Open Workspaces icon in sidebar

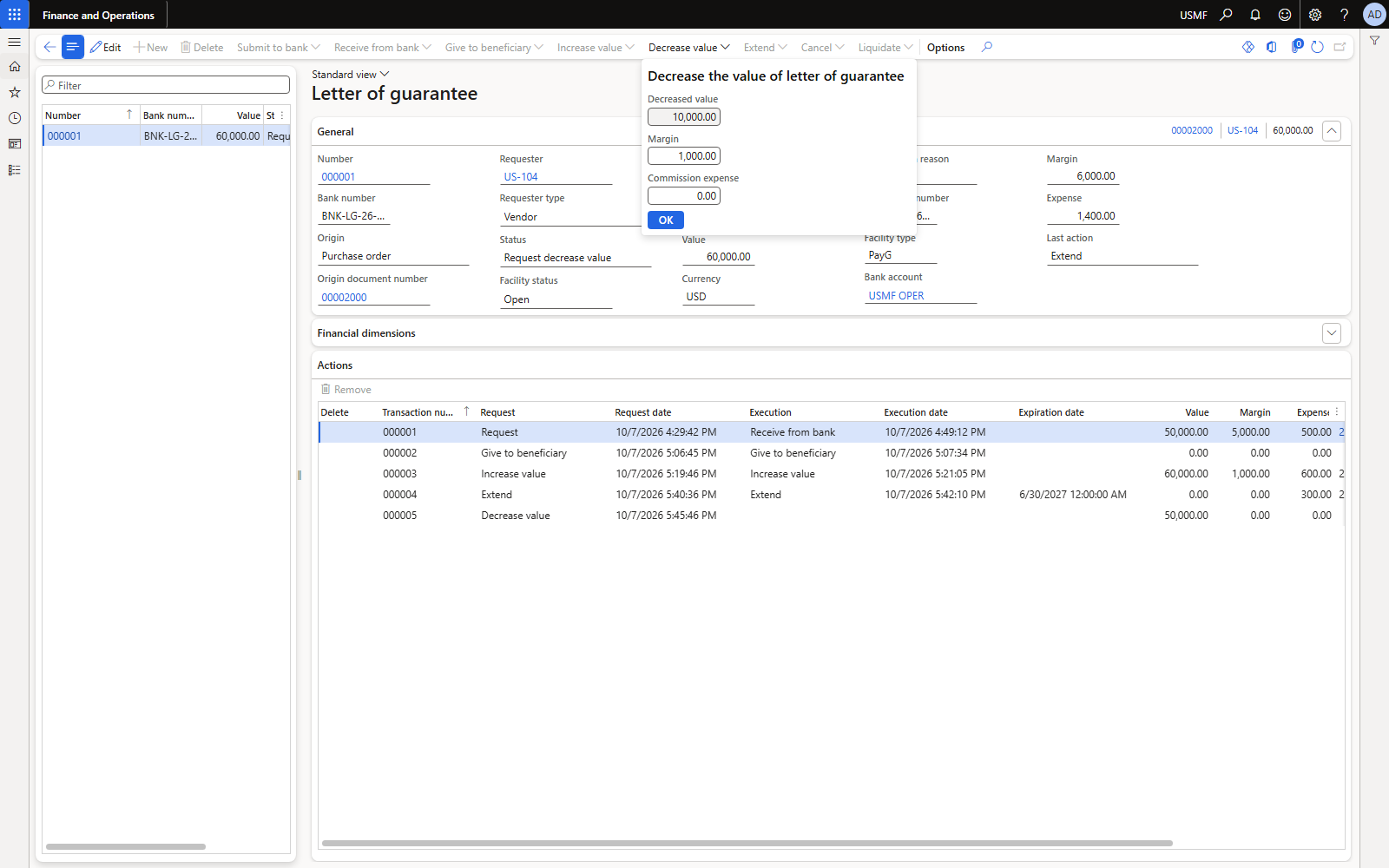15,144
